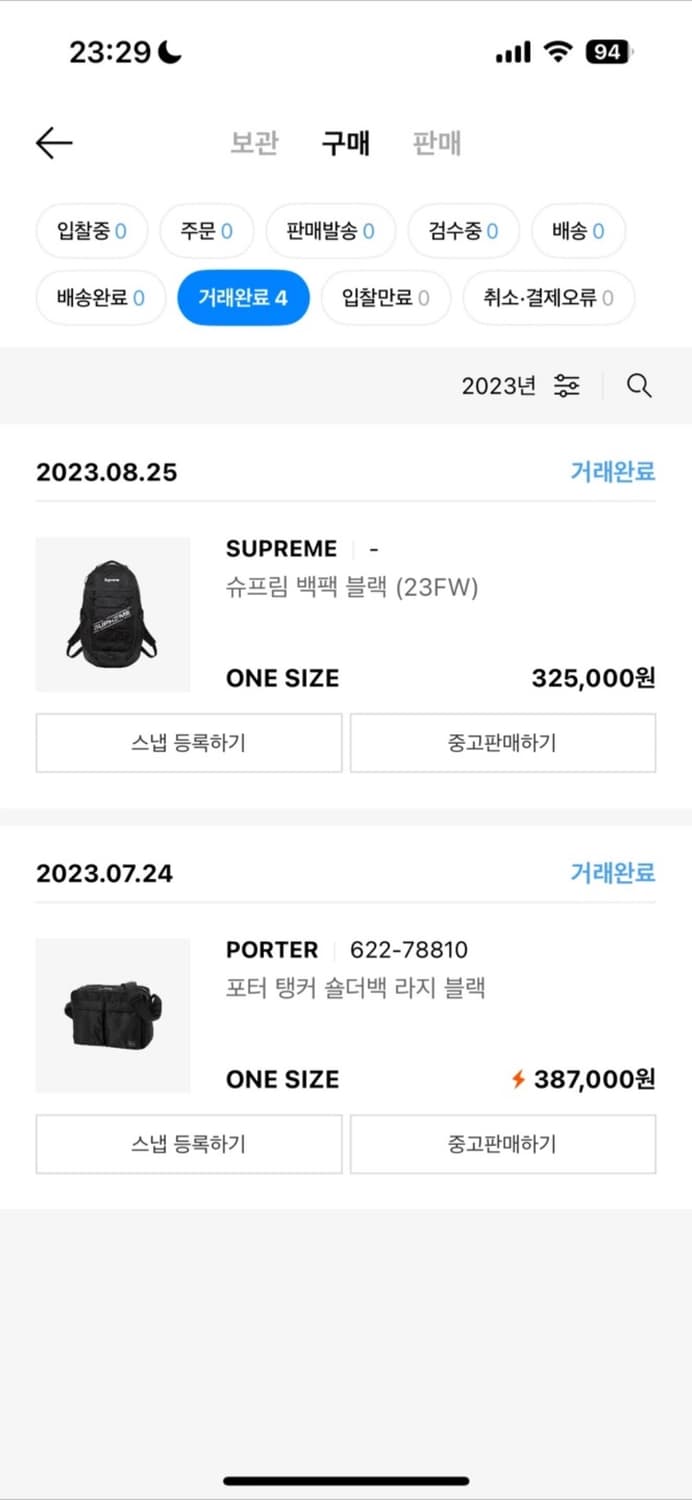Tap 중고판매하기 under the Porter bag
This screenshot has height=1500, width=692.
tap(503, 1144)
